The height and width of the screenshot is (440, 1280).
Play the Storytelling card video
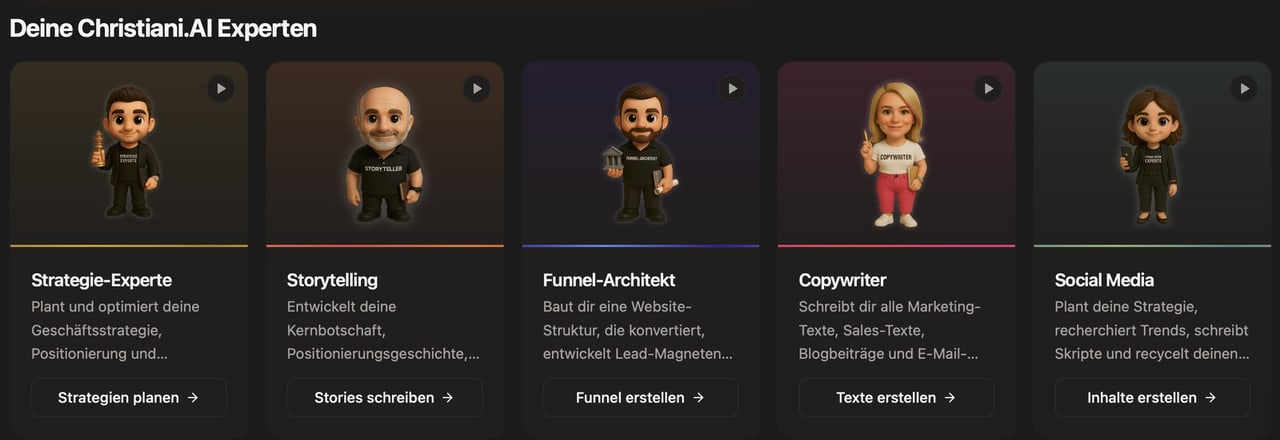point(477,88)
